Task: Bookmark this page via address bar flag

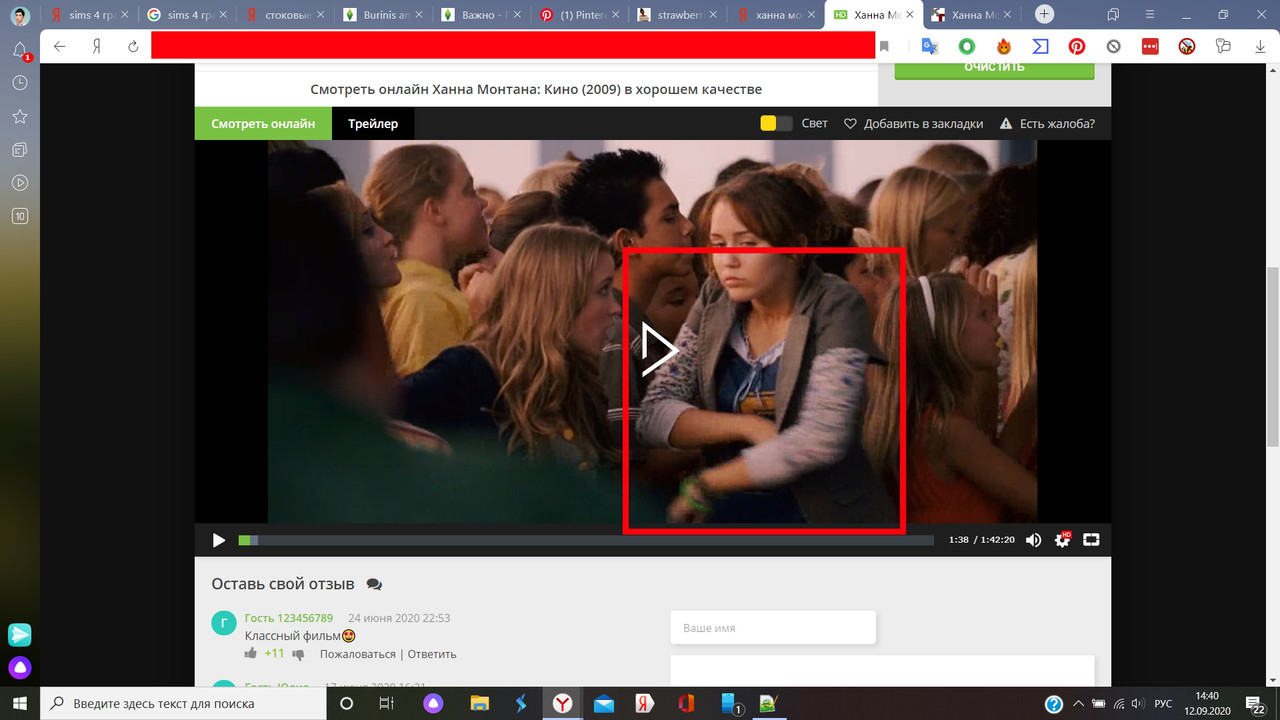Action: pyautogui.click(x=884, y=46)
